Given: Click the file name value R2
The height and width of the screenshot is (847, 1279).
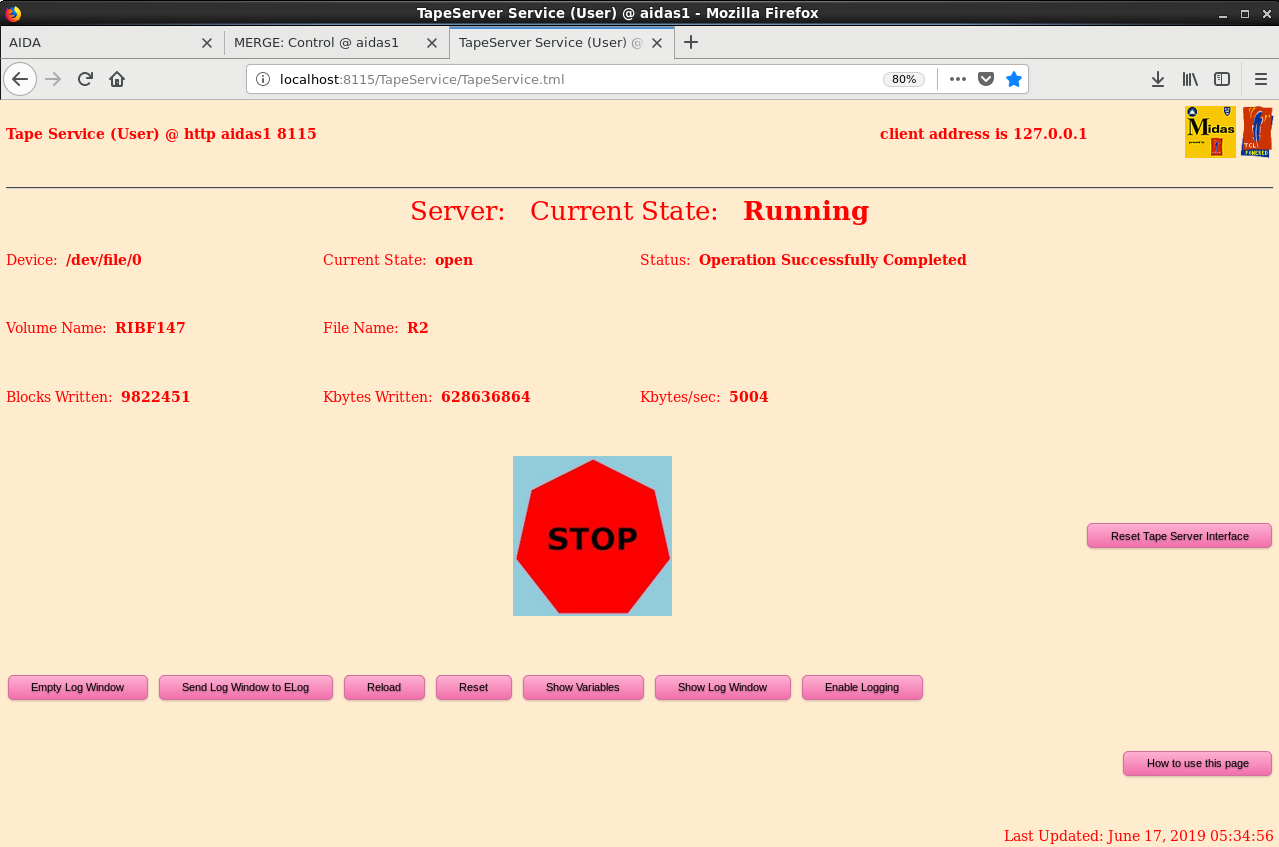Looking at the screenshot, I should 418,328.
